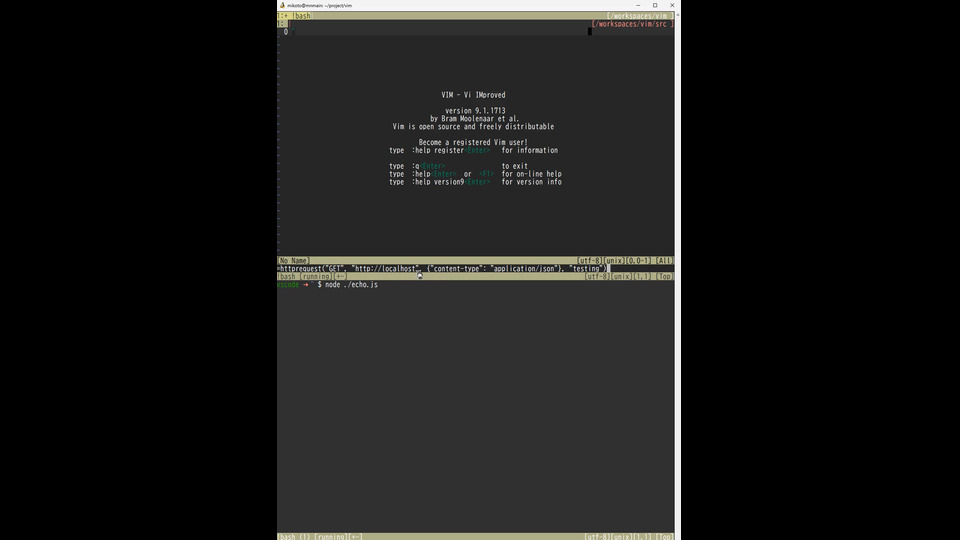Click the red '[/workspaces/vim/src ]' path text
The width and height of the screenshot is (960, 540).
point(632,24)
